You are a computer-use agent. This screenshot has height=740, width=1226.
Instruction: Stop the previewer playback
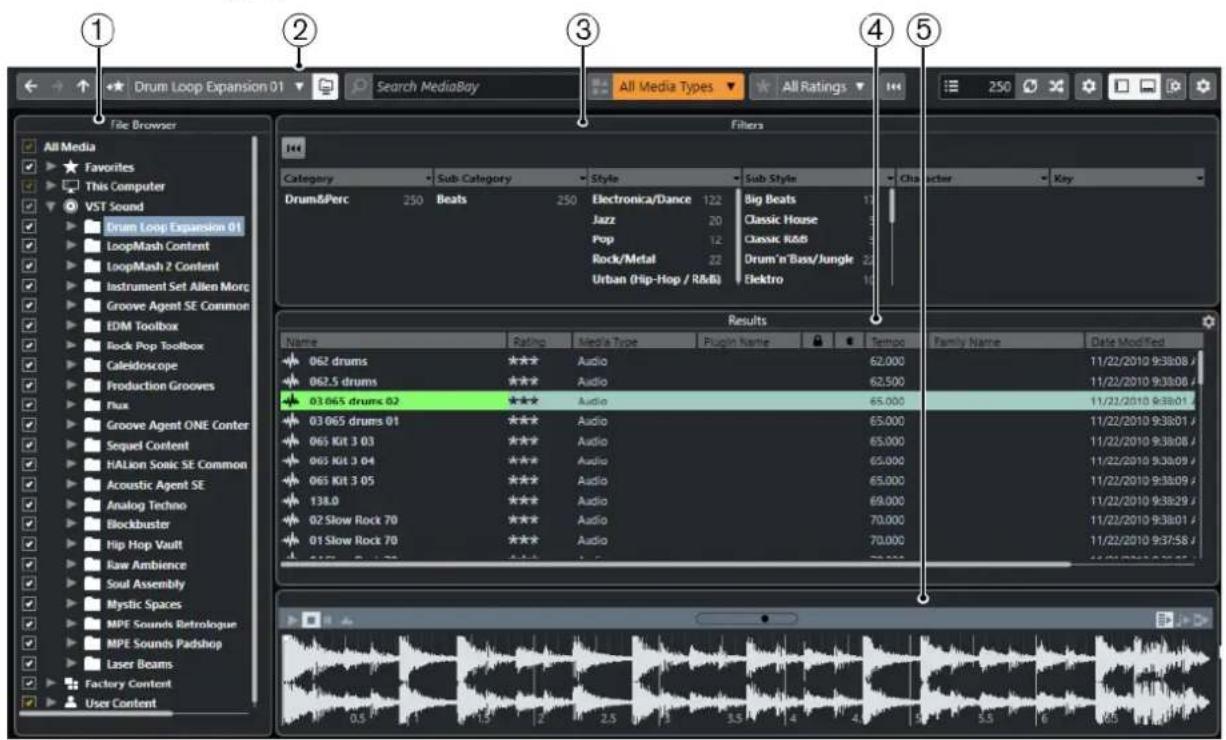[309, 620]
